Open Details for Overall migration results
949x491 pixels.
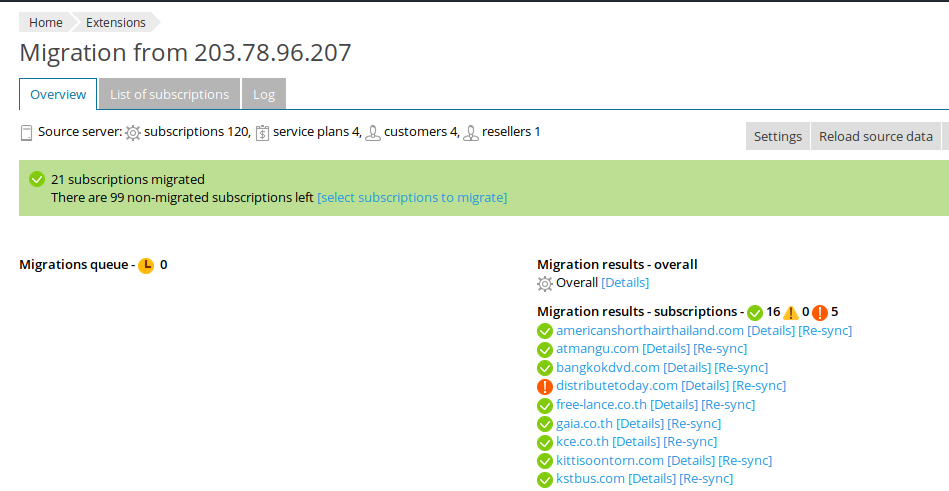tap(625, 283)
